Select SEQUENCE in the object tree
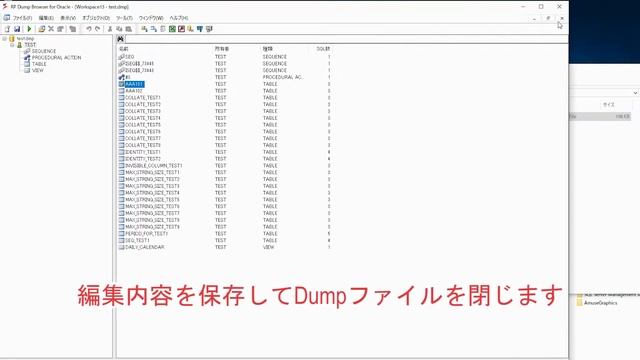Image resolution: width=640 pixels, height=360 pixels. coord(44,51)
